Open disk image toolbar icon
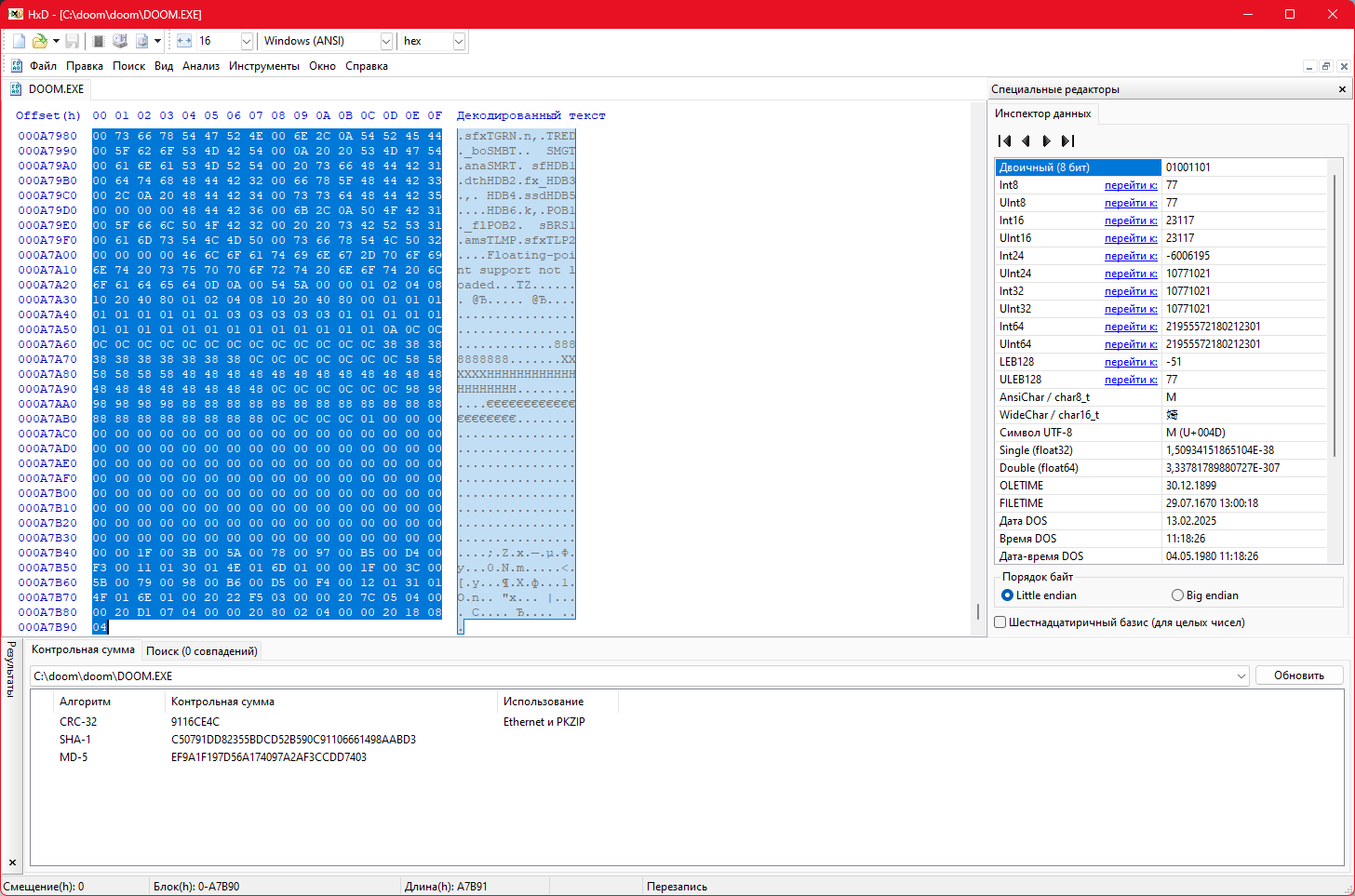This screenshot has width=1355, height=896. point(141,41)
